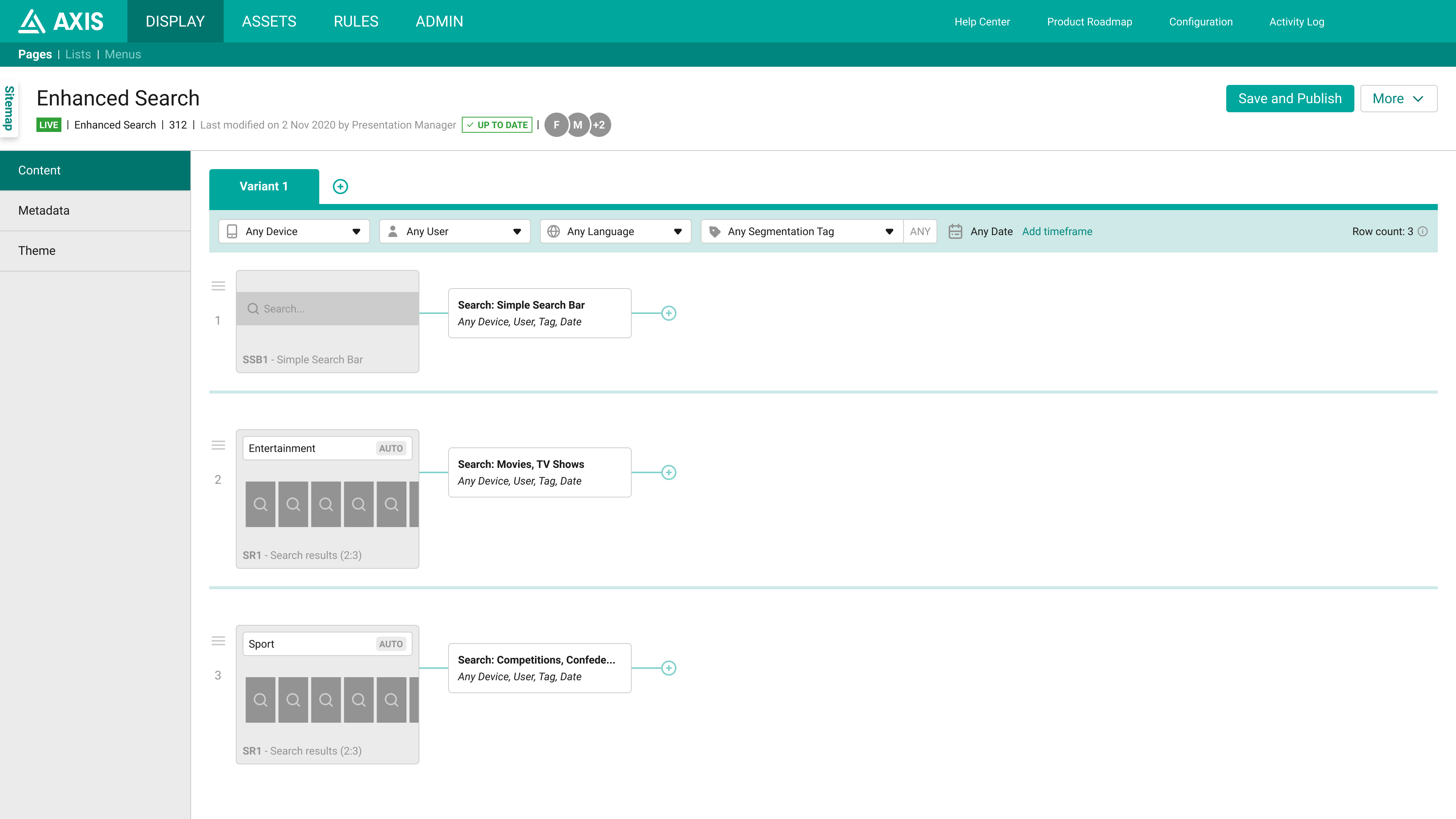Image resolution: width=1456 pixels, height=819 pixels.
Task: Click the Row count info icon
Action: pos(1423,231)
